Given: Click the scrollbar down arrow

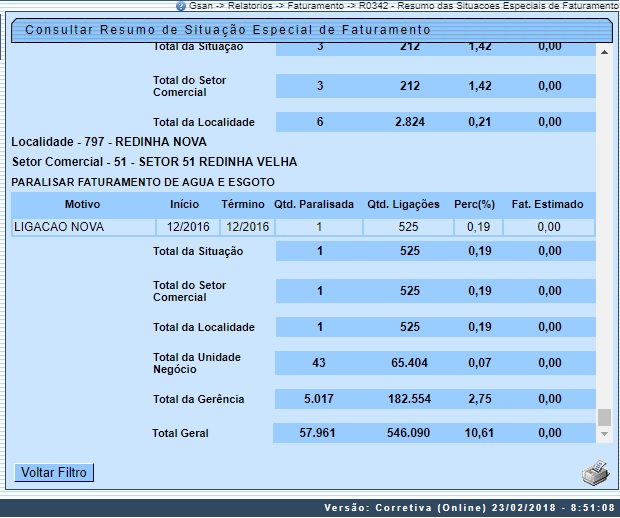Looking at the screenshot, I should pos(604,434).
